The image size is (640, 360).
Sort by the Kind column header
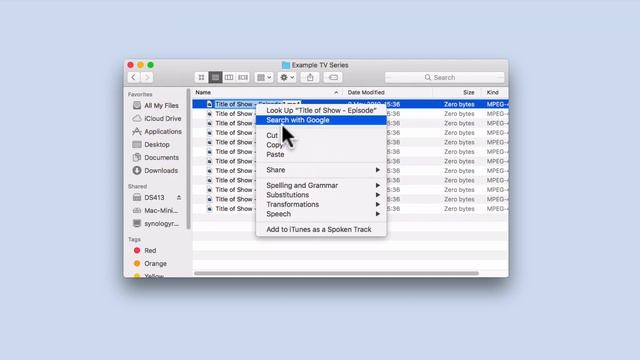coord(495,93)
